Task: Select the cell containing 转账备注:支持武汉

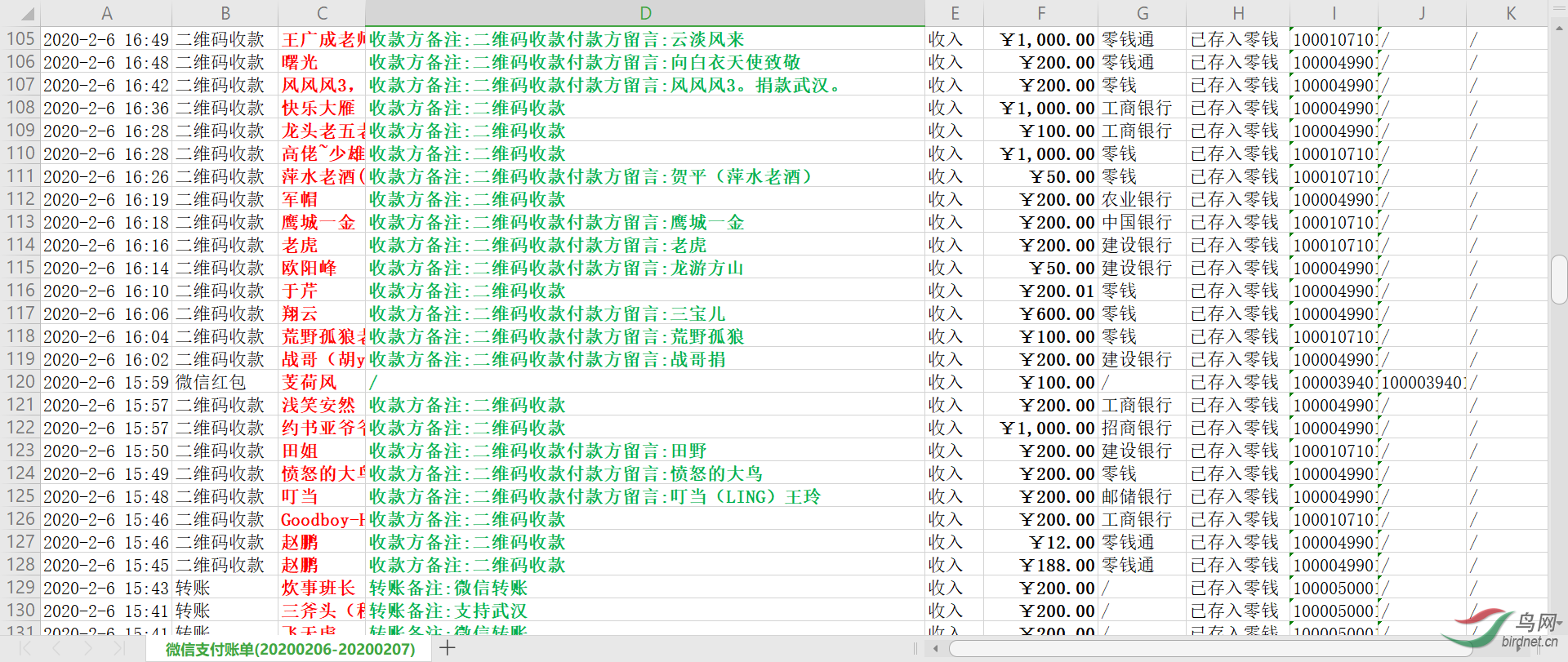Action: pos(644,611)
